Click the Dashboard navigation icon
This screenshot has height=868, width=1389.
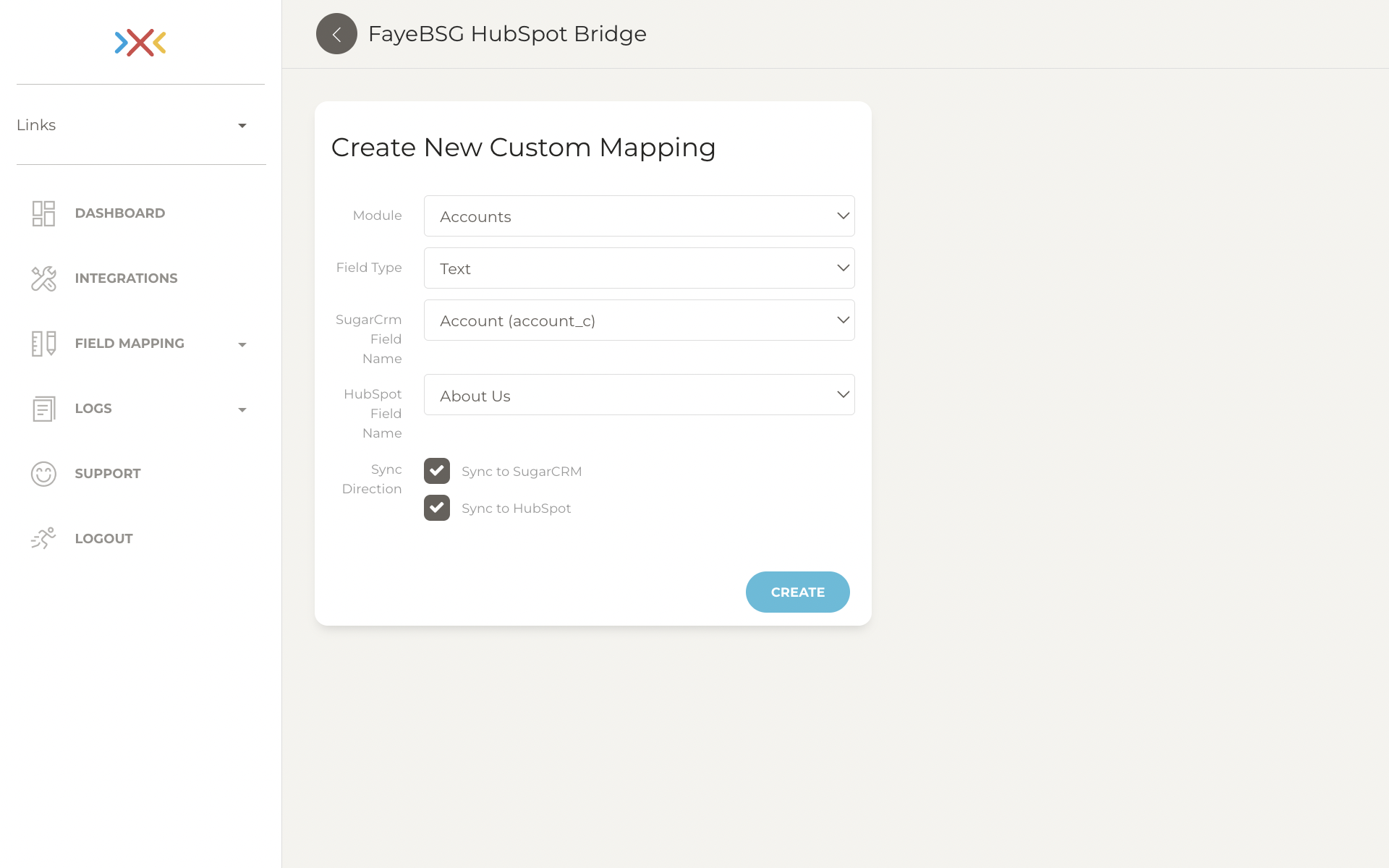click(x=43, y=213)
